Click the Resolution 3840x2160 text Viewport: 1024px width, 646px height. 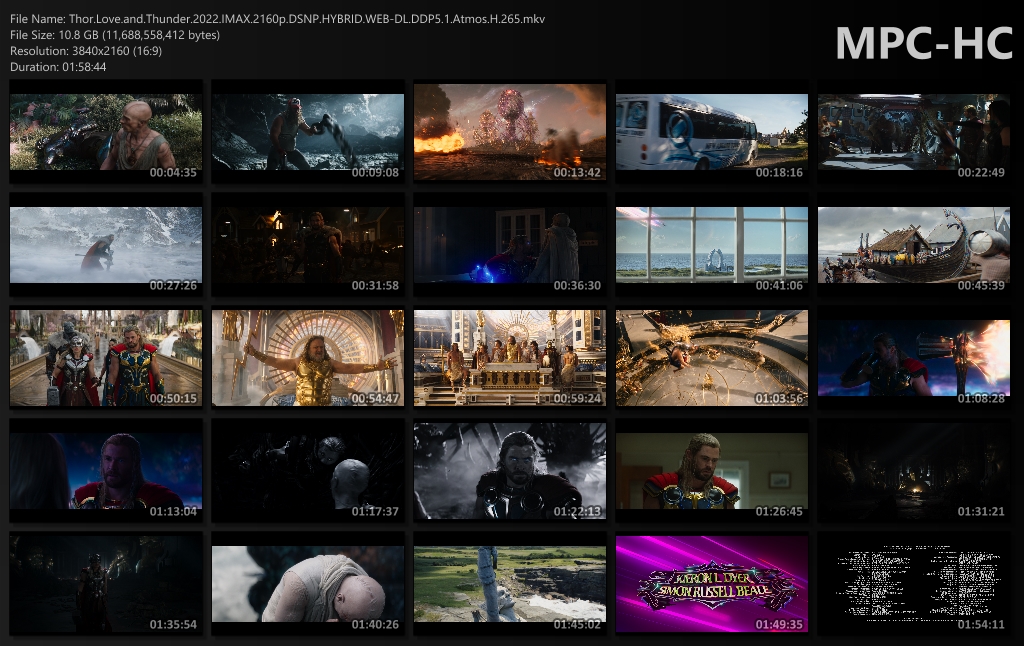coord(86,51)
